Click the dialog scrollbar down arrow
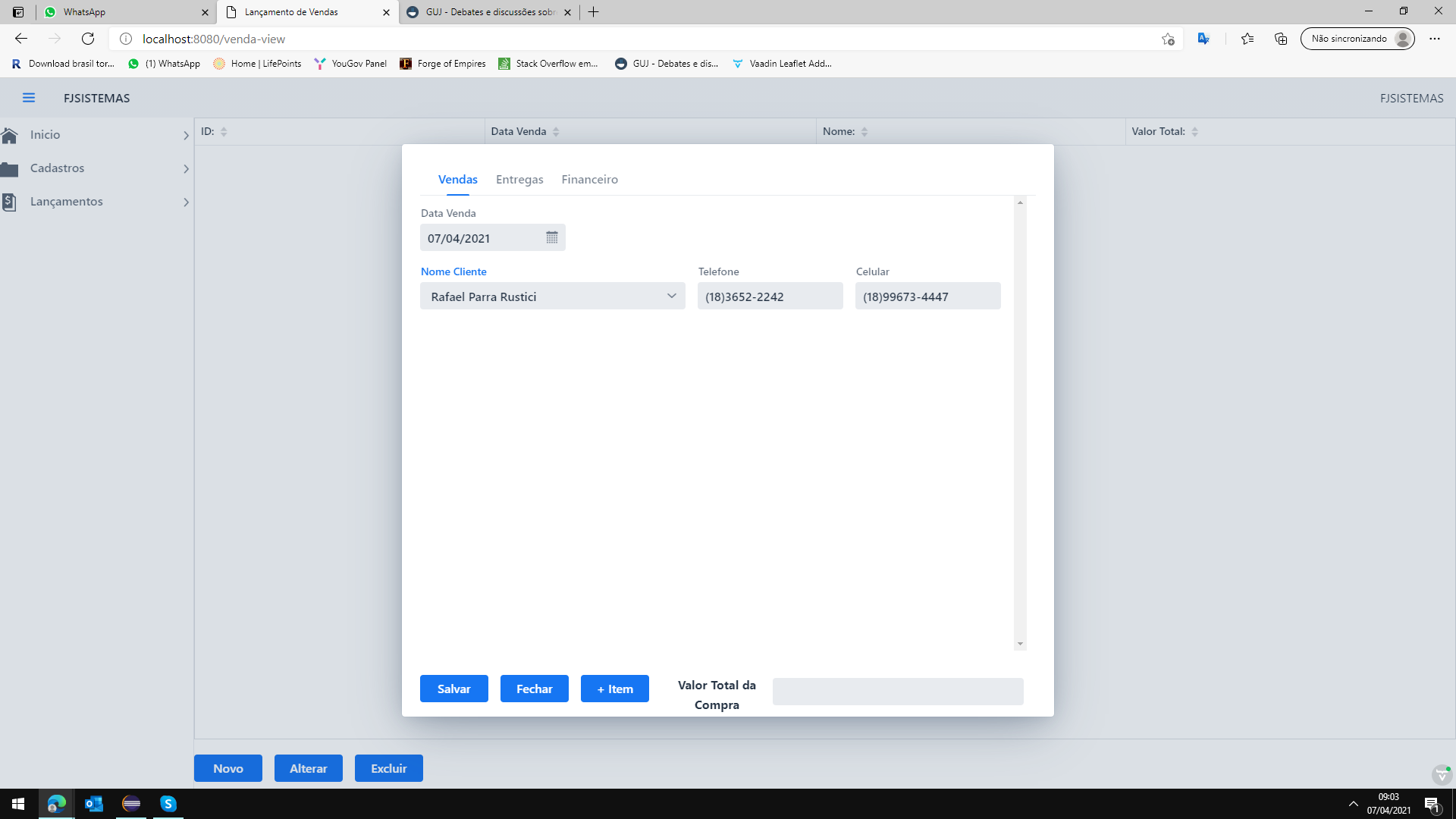This screenshot has width=1456, height=819. [x=1020, y=644]
